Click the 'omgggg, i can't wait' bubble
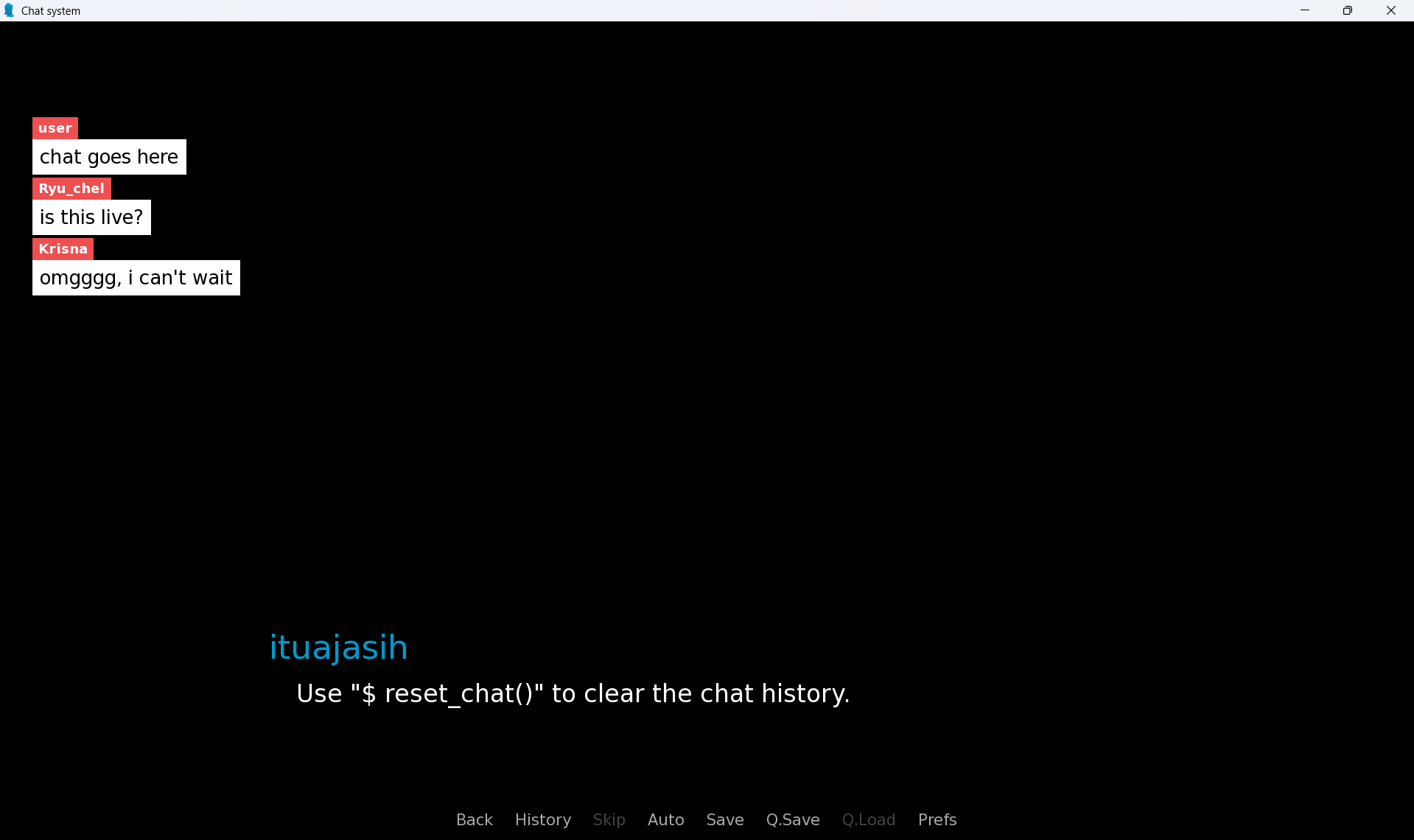Image resolution: width=1414 pixels, height=840 pixels. (x=136, y=278)
